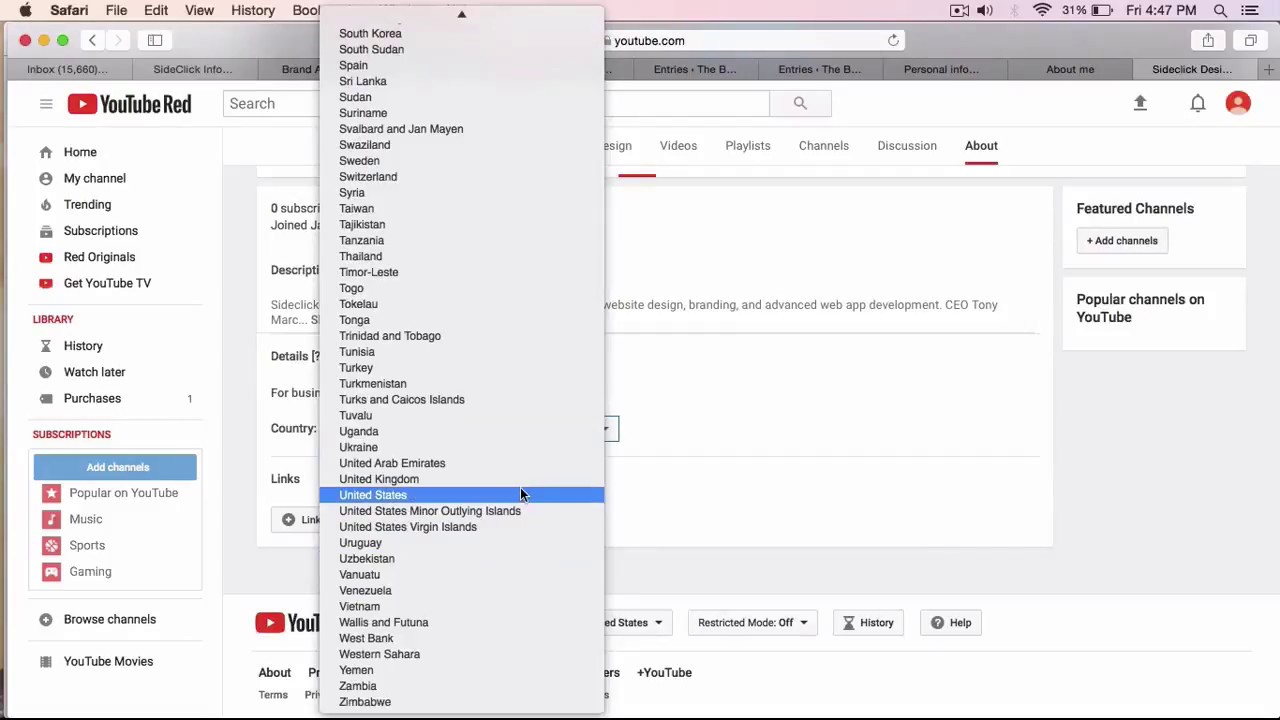
Task: Click the footer History button
Action: pos(868,623)
